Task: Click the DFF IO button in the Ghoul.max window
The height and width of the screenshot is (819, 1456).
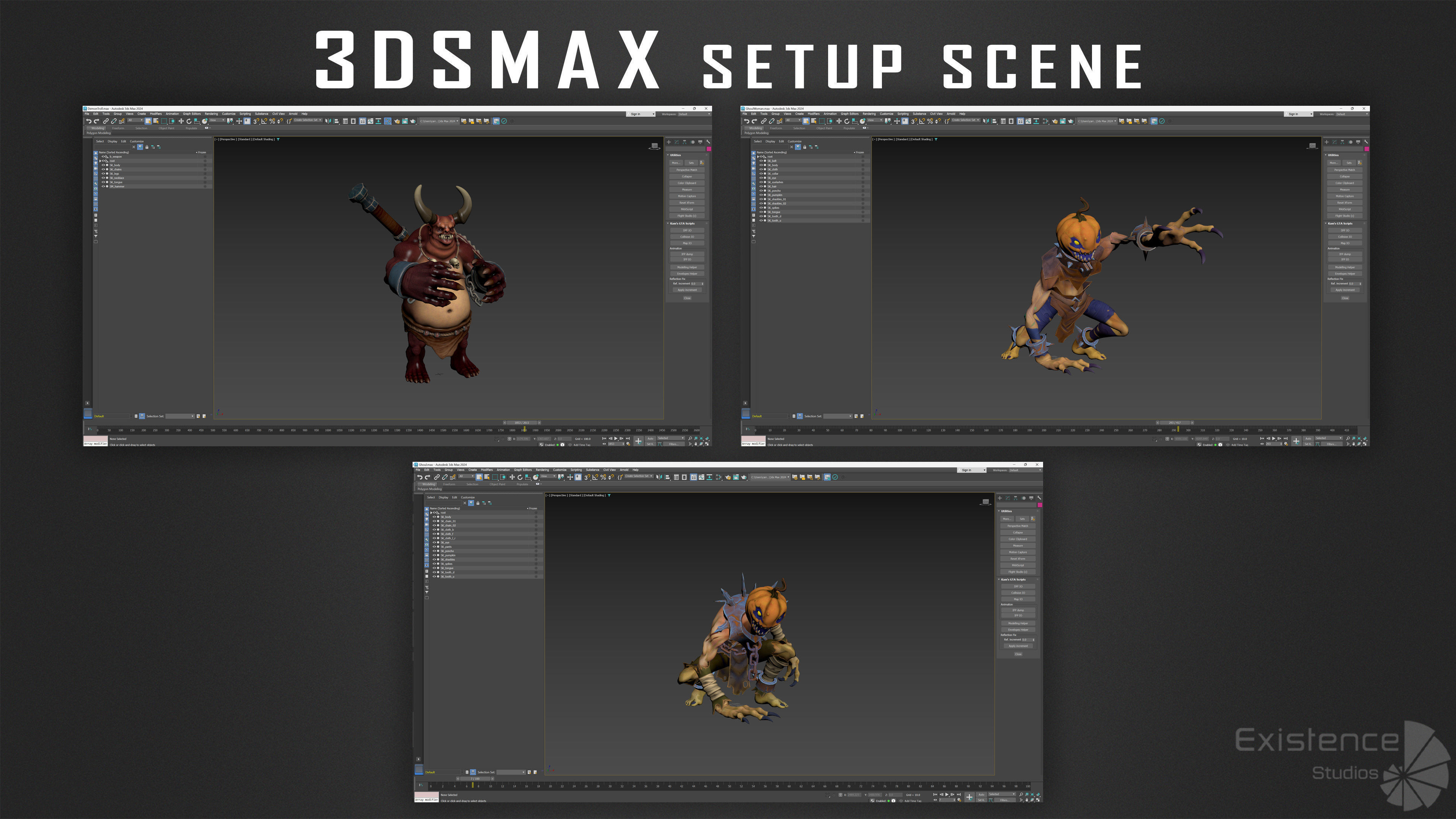Action: point(1018,586)
